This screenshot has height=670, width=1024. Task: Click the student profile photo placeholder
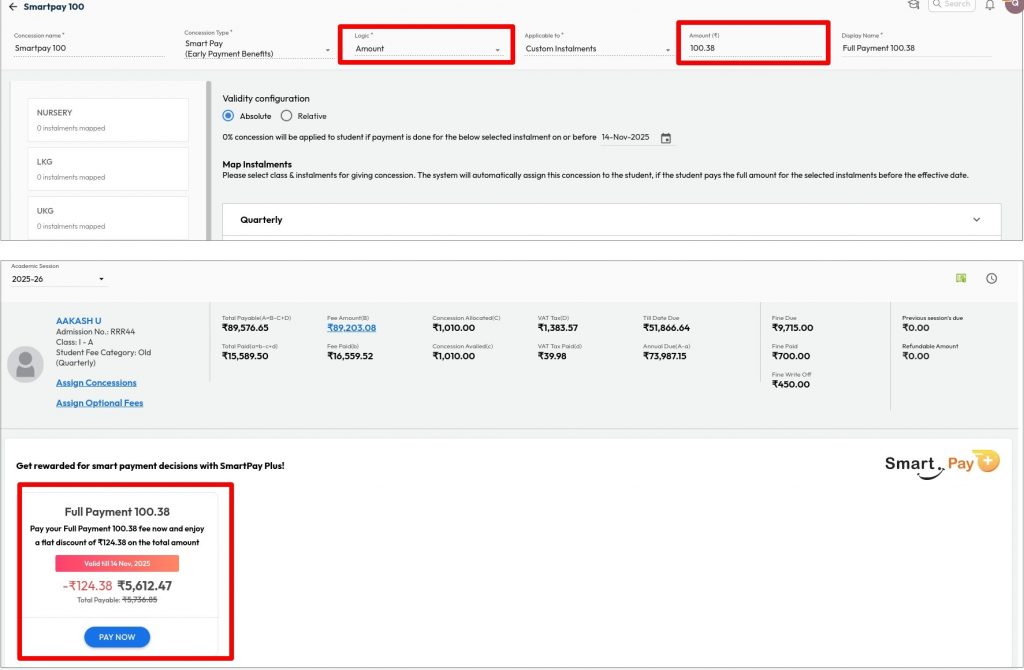coord(26,365)
